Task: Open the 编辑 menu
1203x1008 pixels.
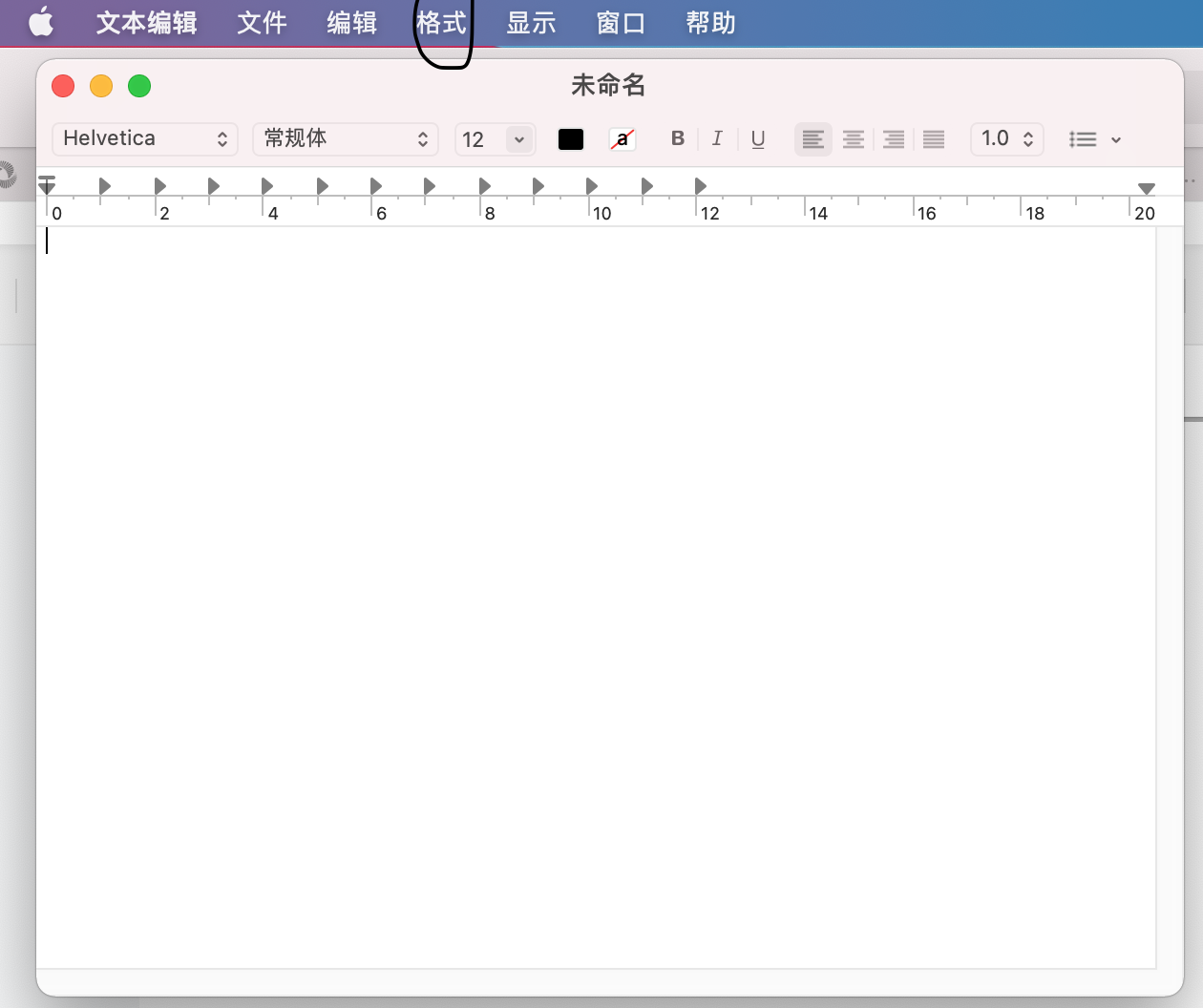Action: (351, 22)
